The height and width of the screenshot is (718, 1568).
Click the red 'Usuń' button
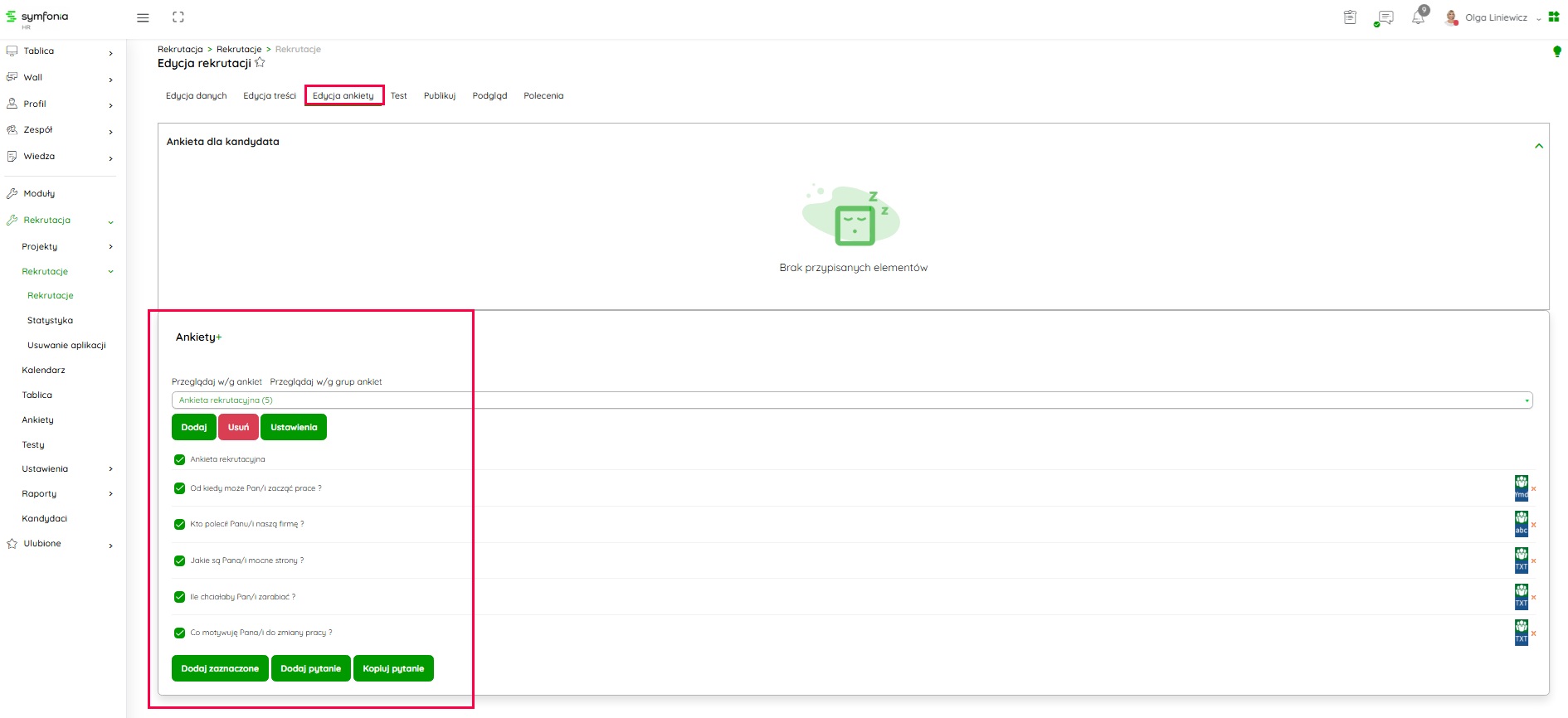[238, 427]
